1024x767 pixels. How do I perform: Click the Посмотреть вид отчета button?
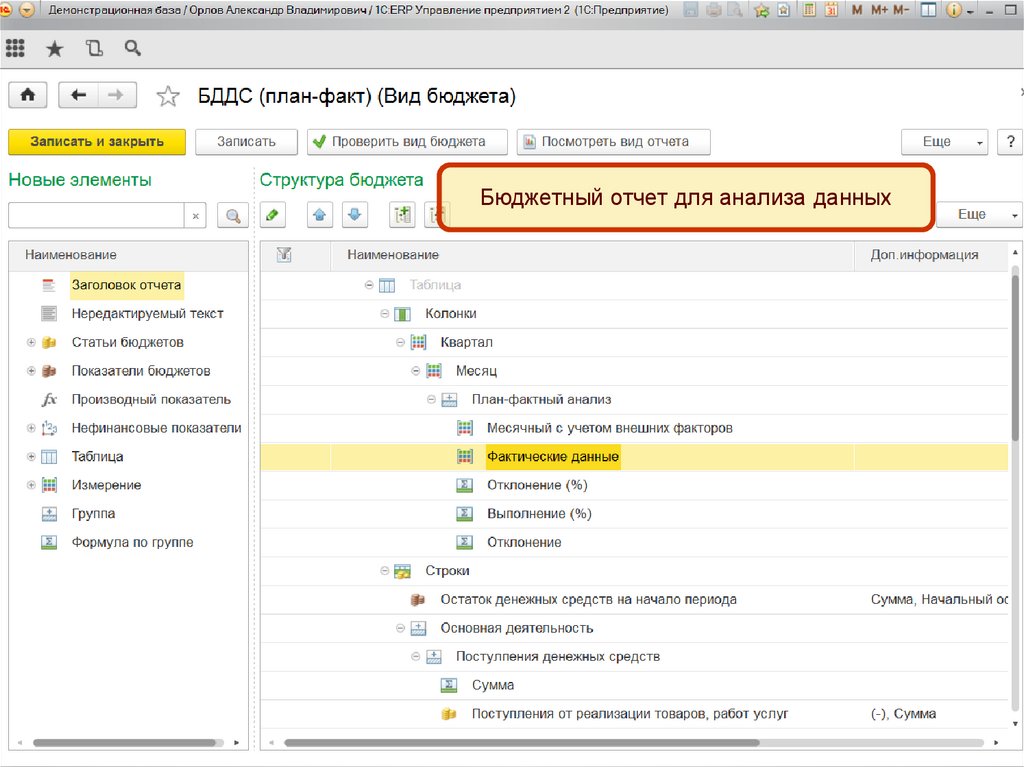pos(613,142)
